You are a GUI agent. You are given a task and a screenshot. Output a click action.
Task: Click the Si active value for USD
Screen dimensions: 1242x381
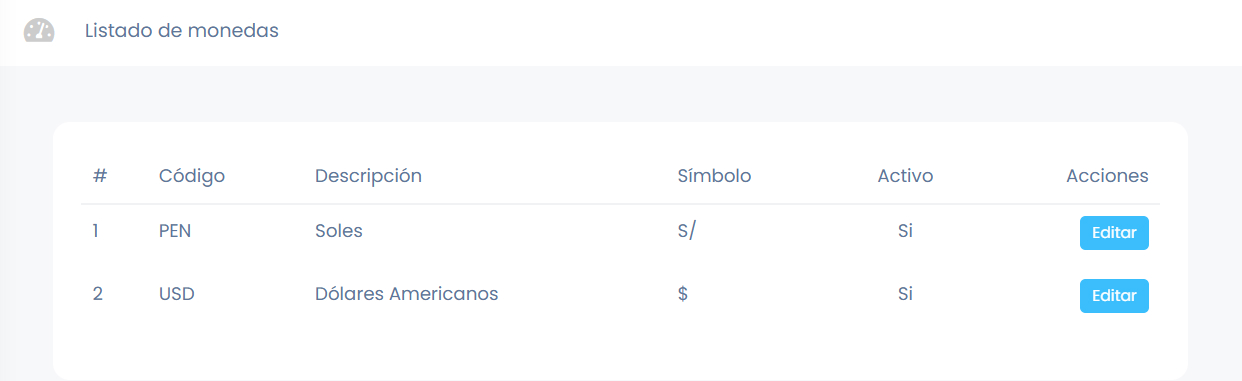point(905,294)
